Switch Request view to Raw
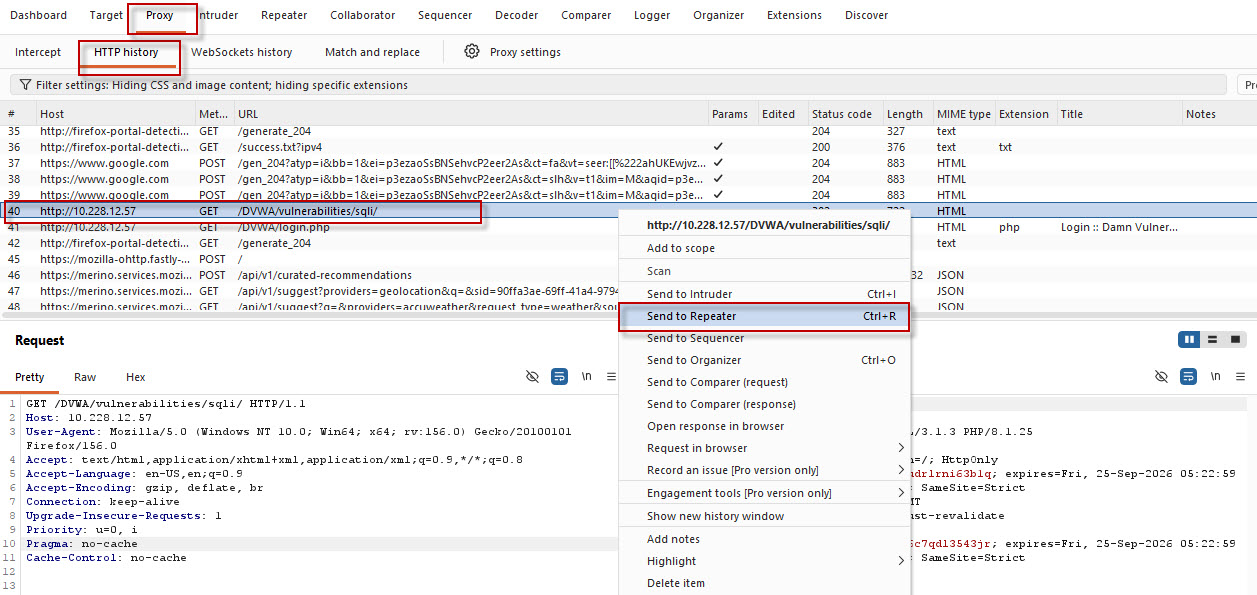1257x595 pixels. pyautogui.click(x=85, y=377)
